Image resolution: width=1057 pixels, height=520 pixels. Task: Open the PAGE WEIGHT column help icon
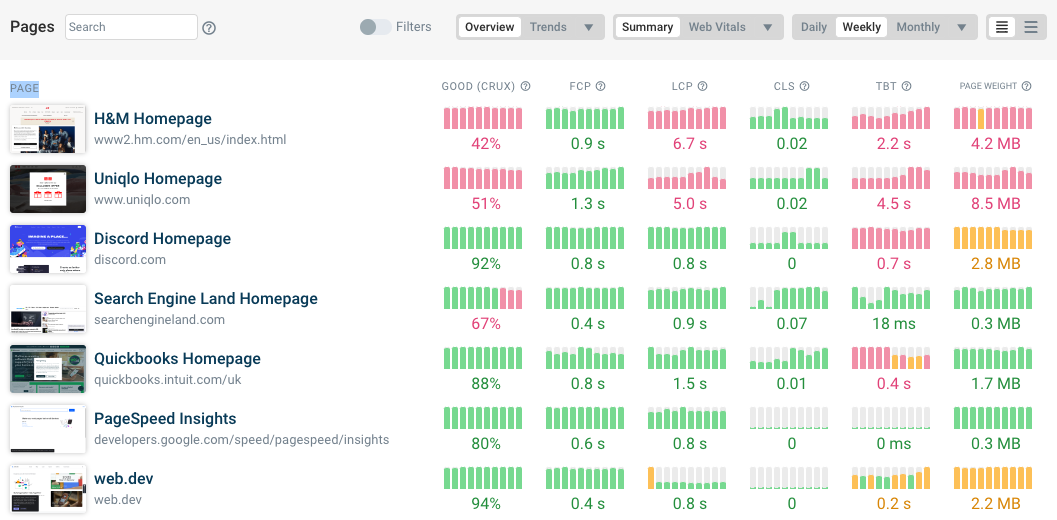point(1027,86)
